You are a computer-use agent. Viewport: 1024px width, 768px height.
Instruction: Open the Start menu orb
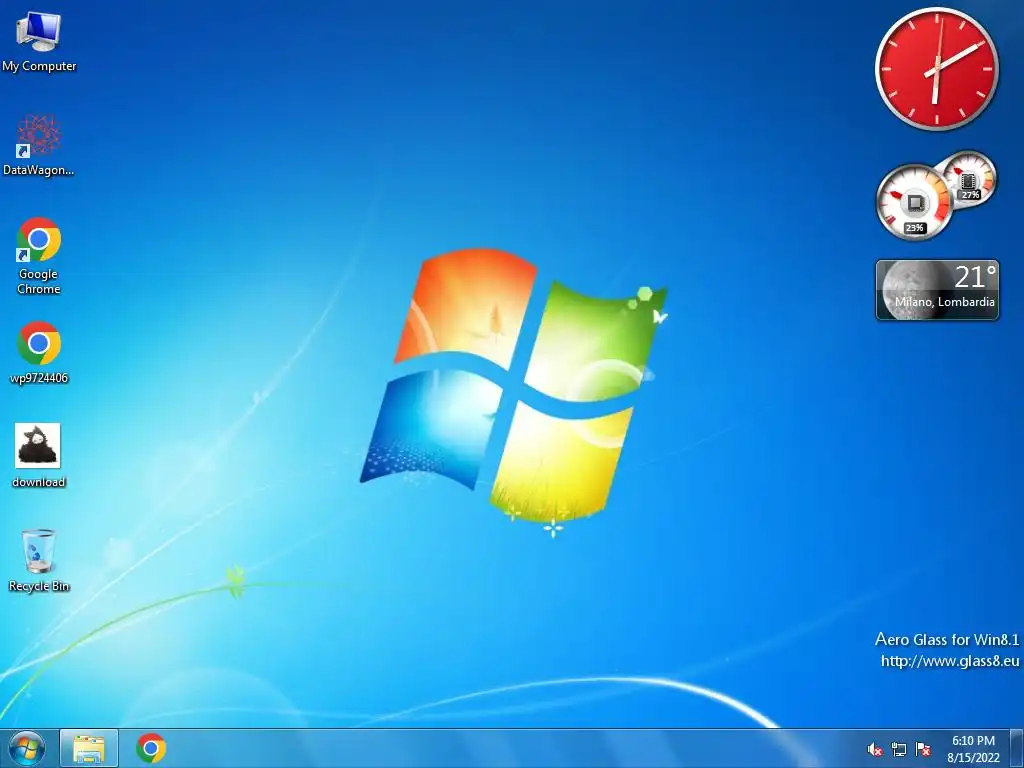[27, 748]
